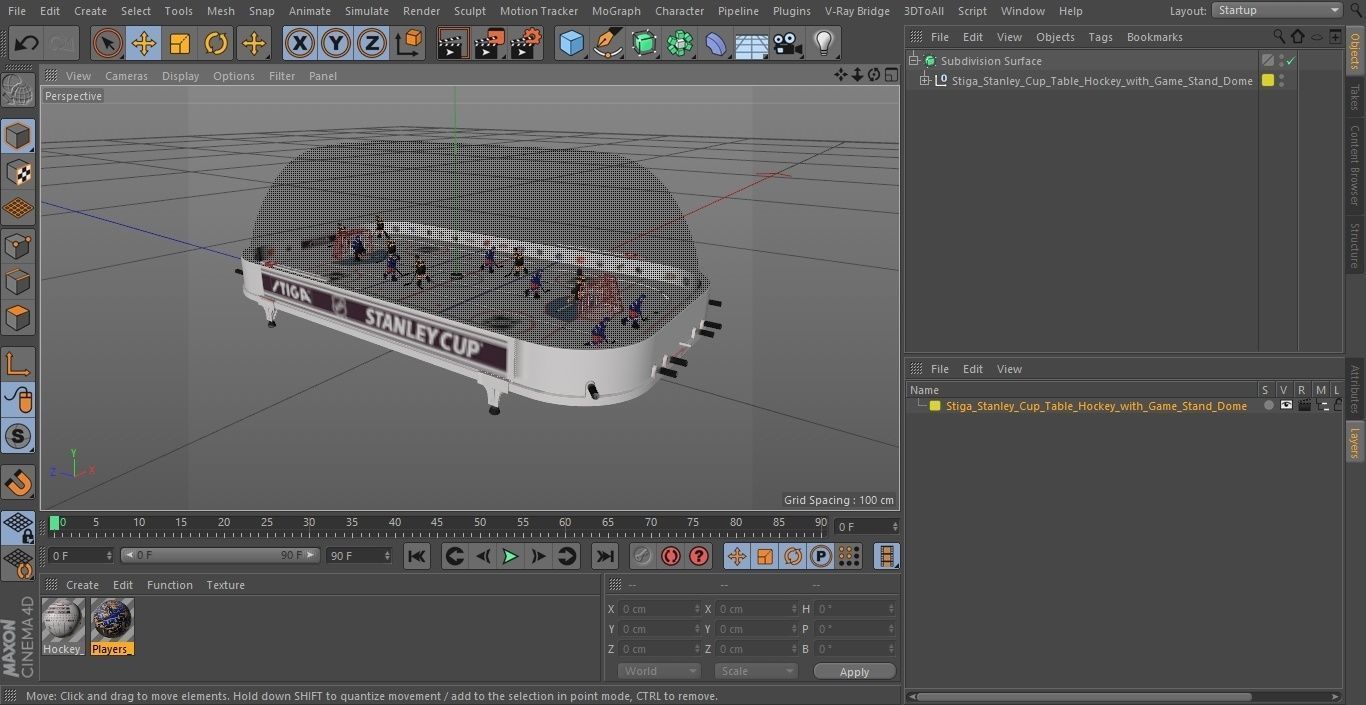This screenshot has height=705, width=1366.
Task: Toggle Z axis lock
Action: point(372,44)
